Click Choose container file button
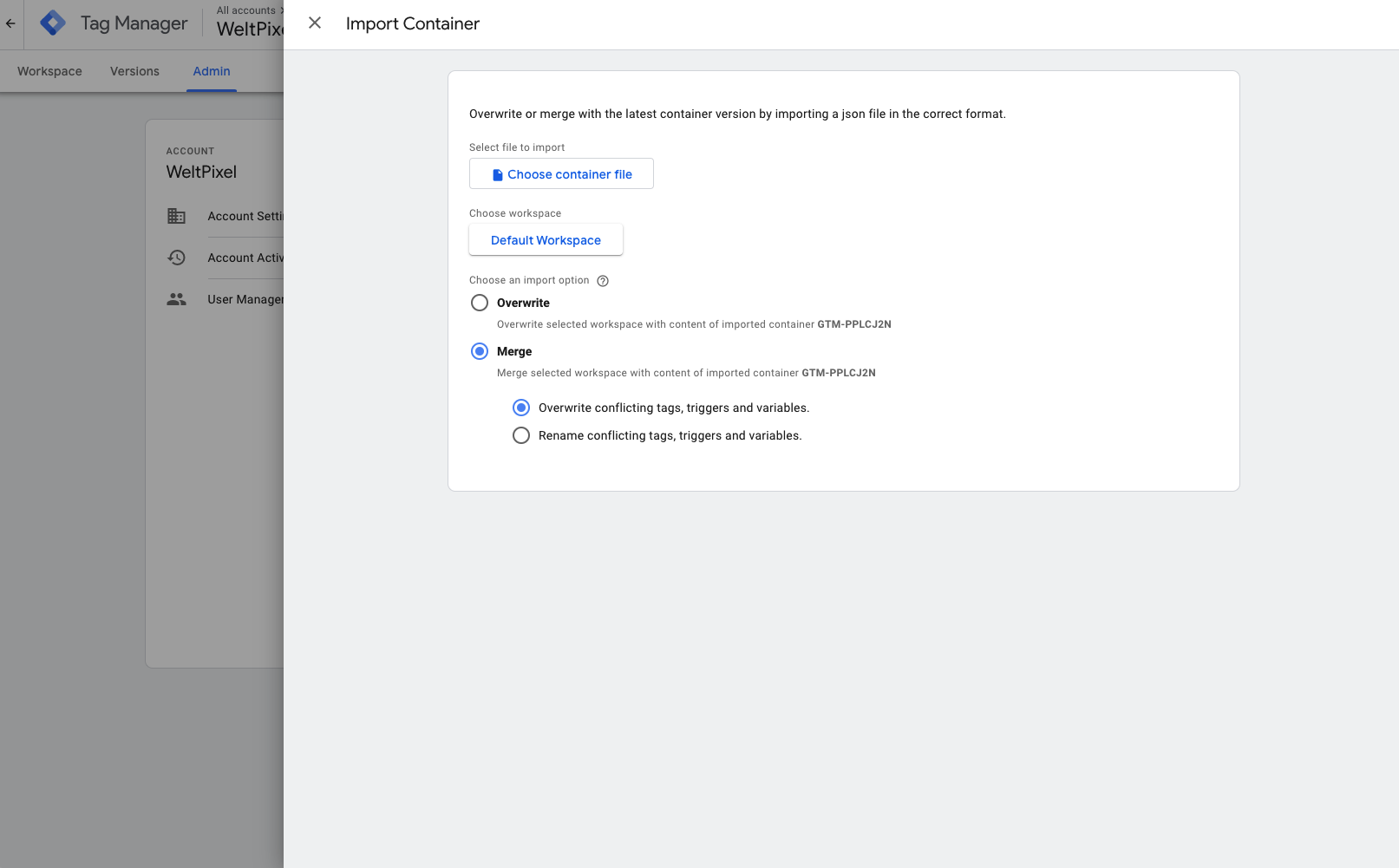 [x=561, y=173]
